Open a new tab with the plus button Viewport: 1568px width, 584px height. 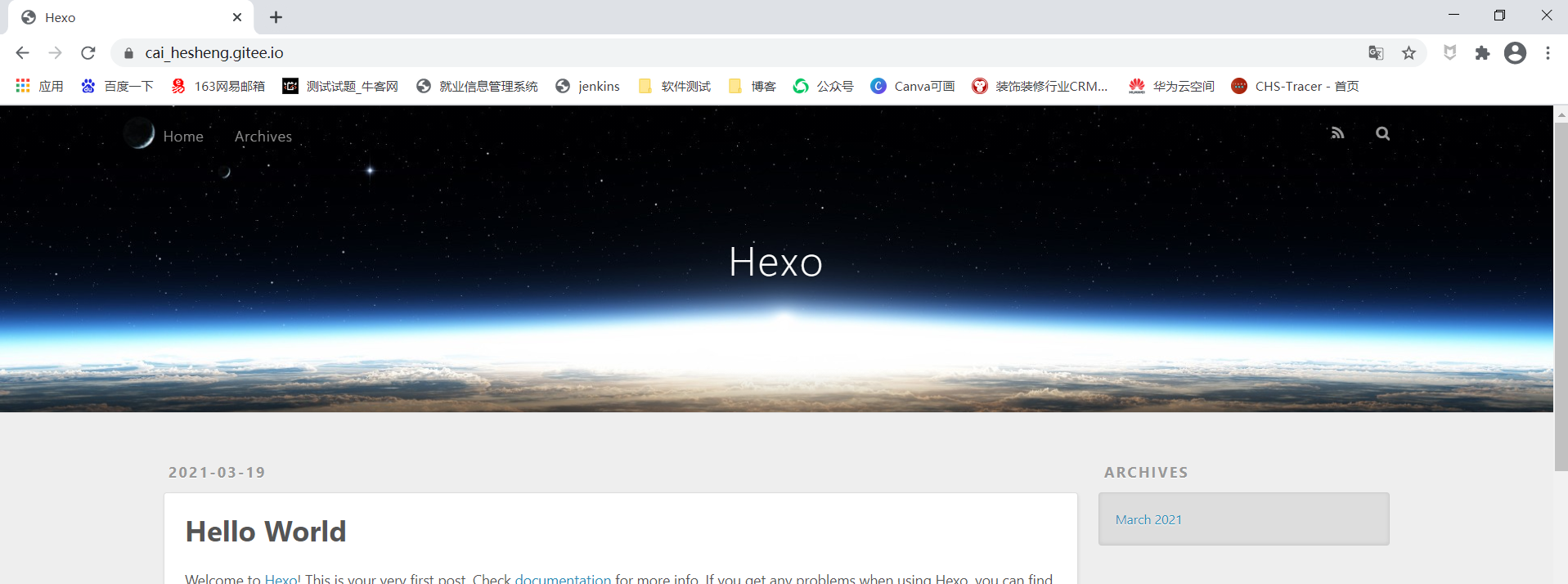[276, 17]
